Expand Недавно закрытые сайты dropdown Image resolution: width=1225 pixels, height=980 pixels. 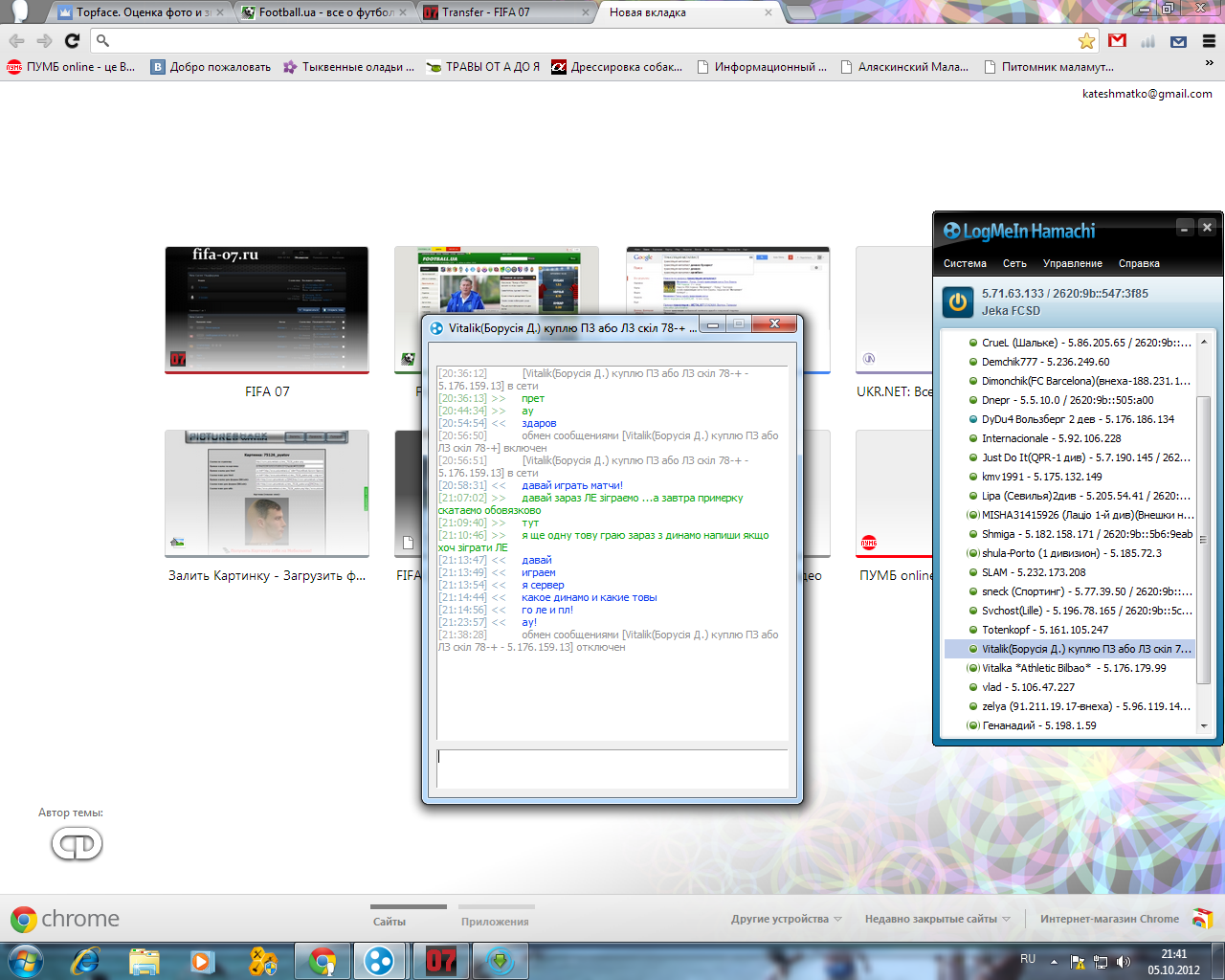pos(938,919)
